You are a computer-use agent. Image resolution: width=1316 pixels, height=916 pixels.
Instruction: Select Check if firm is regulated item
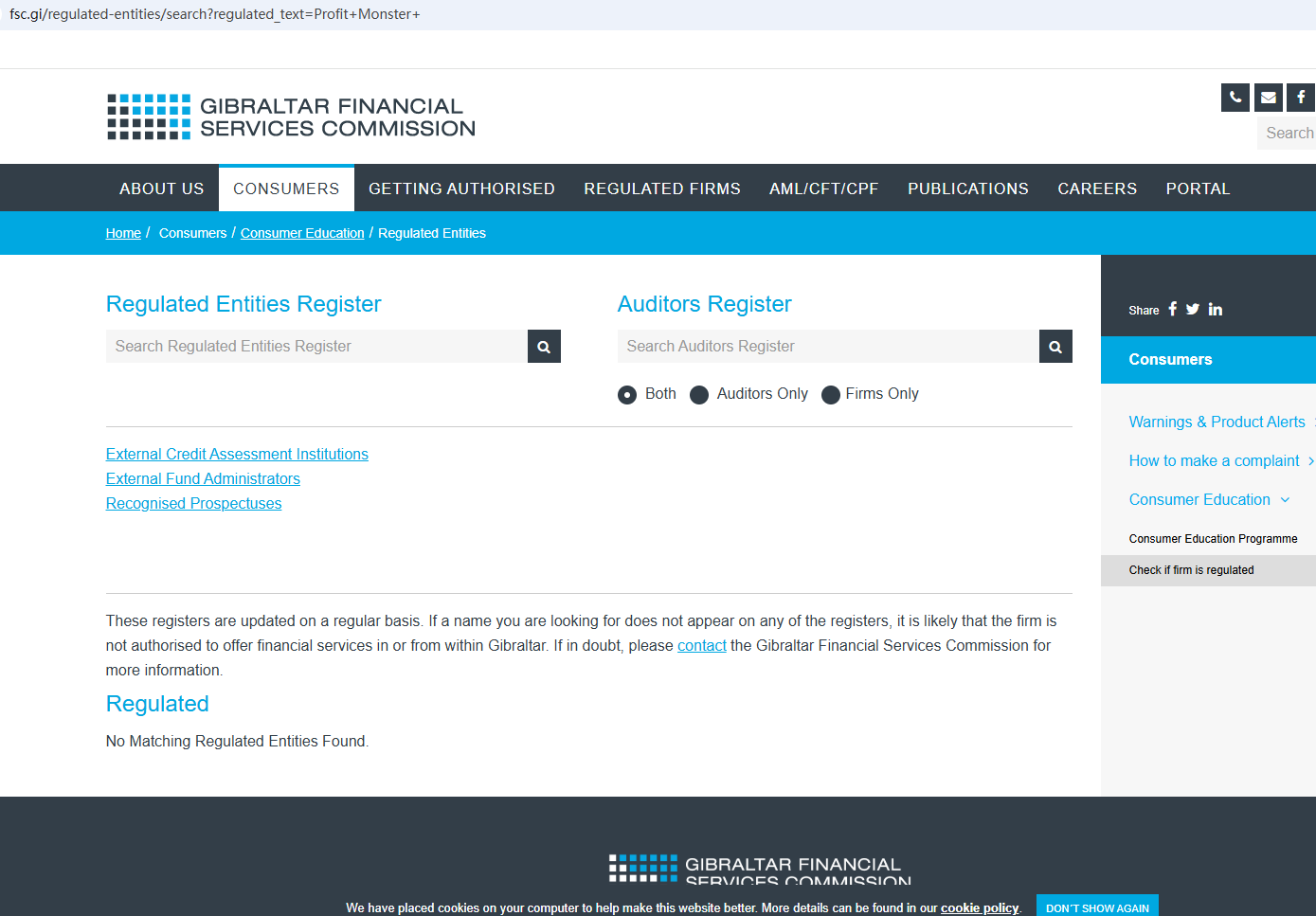(x=1208, y=570)
